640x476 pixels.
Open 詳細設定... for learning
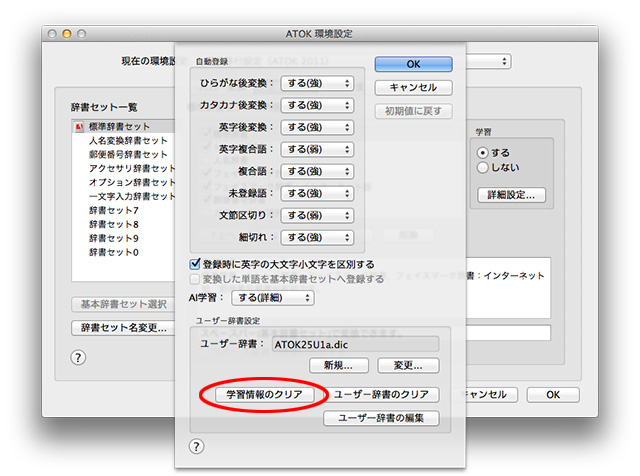[x=510, y=195]
